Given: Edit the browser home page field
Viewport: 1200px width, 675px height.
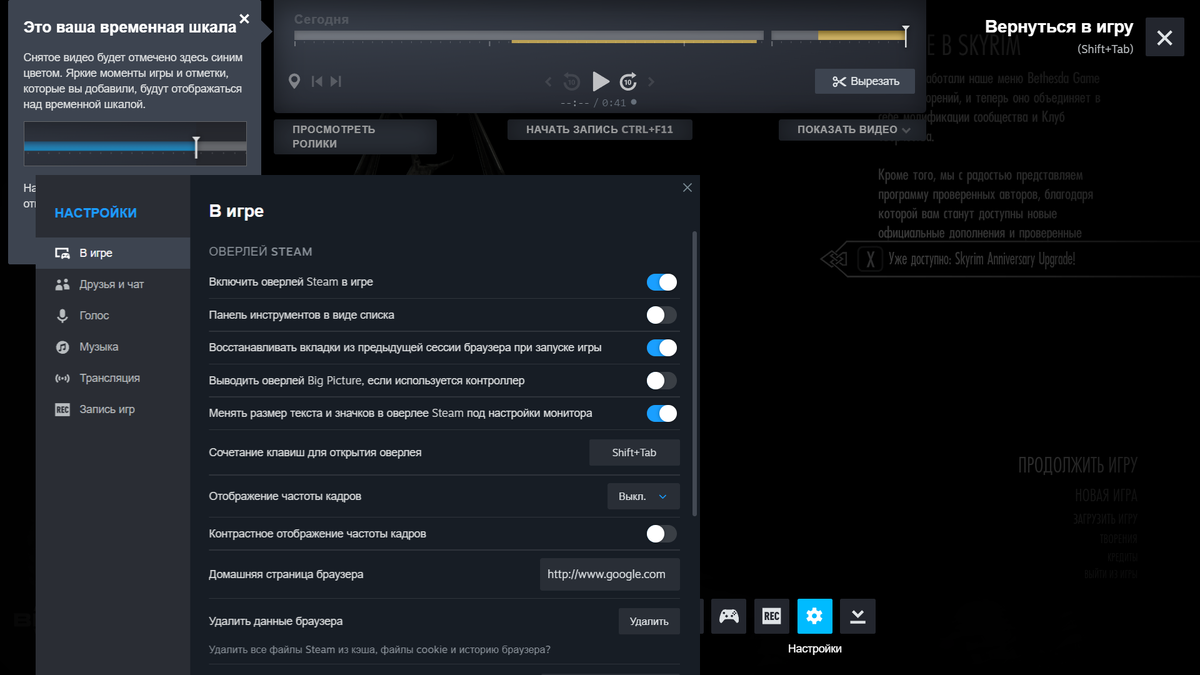Looking at the screenshot, I should point(609,575).
